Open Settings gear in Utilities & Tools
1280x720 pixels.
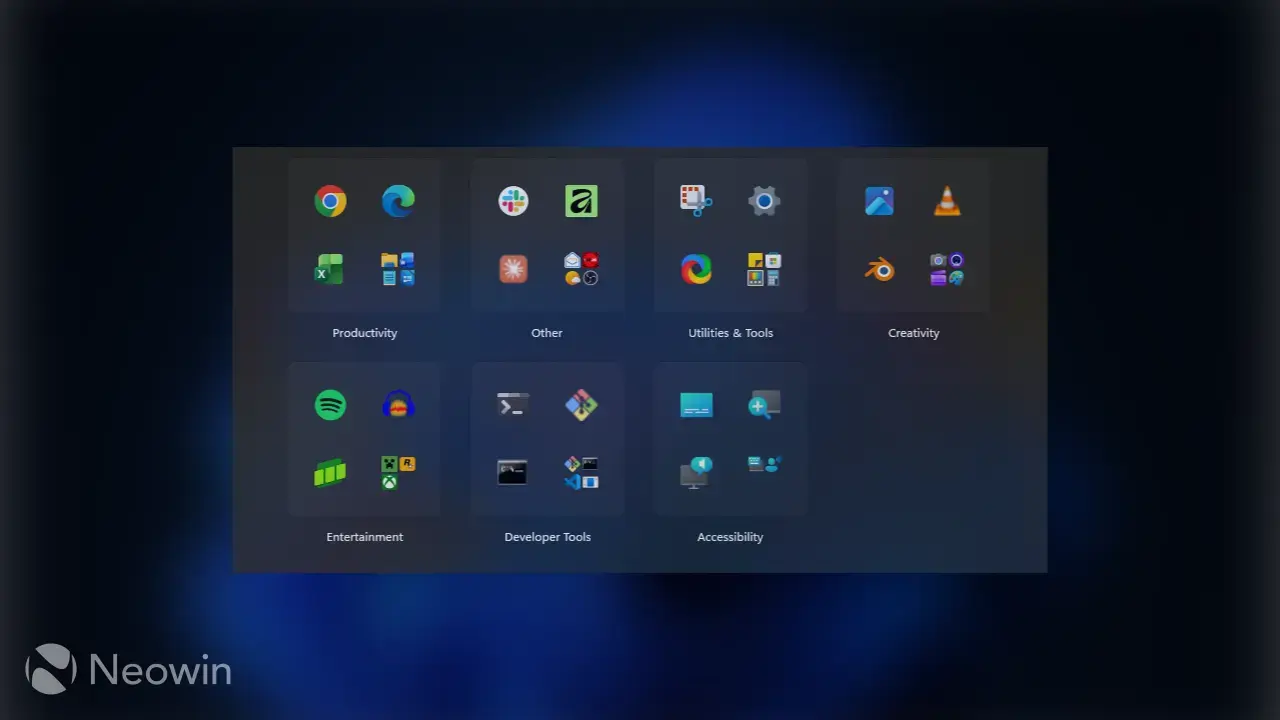click(x=764, y=201)
